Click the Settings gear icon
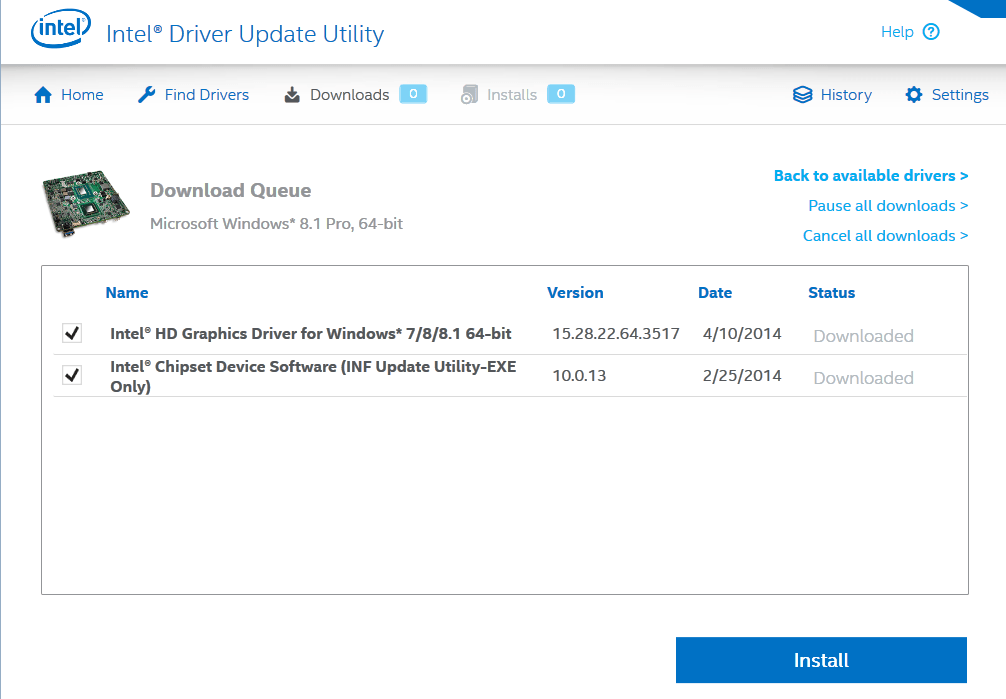Image resolution: width=1006 pixels, height=699 pixels. tap(913, 95)
